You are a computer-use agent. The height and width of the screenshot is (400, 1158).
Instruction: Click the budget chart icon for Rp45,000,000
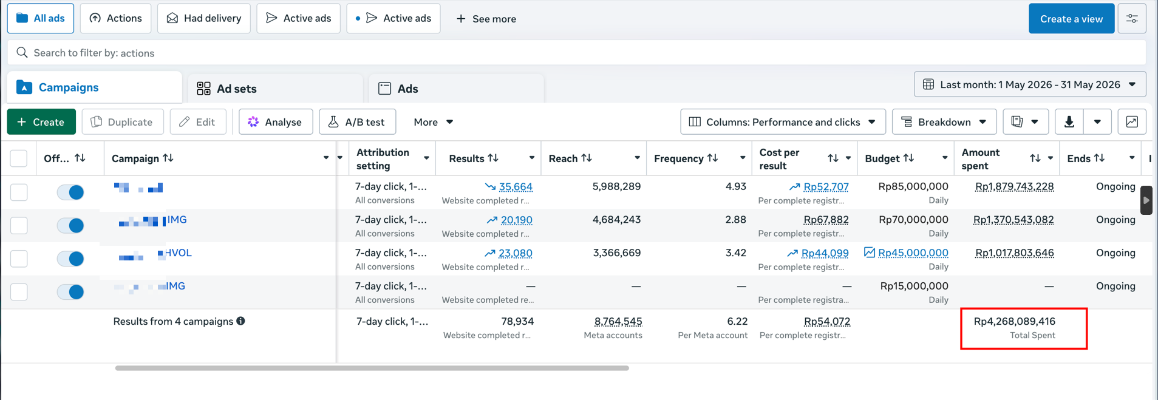point(870,253)
